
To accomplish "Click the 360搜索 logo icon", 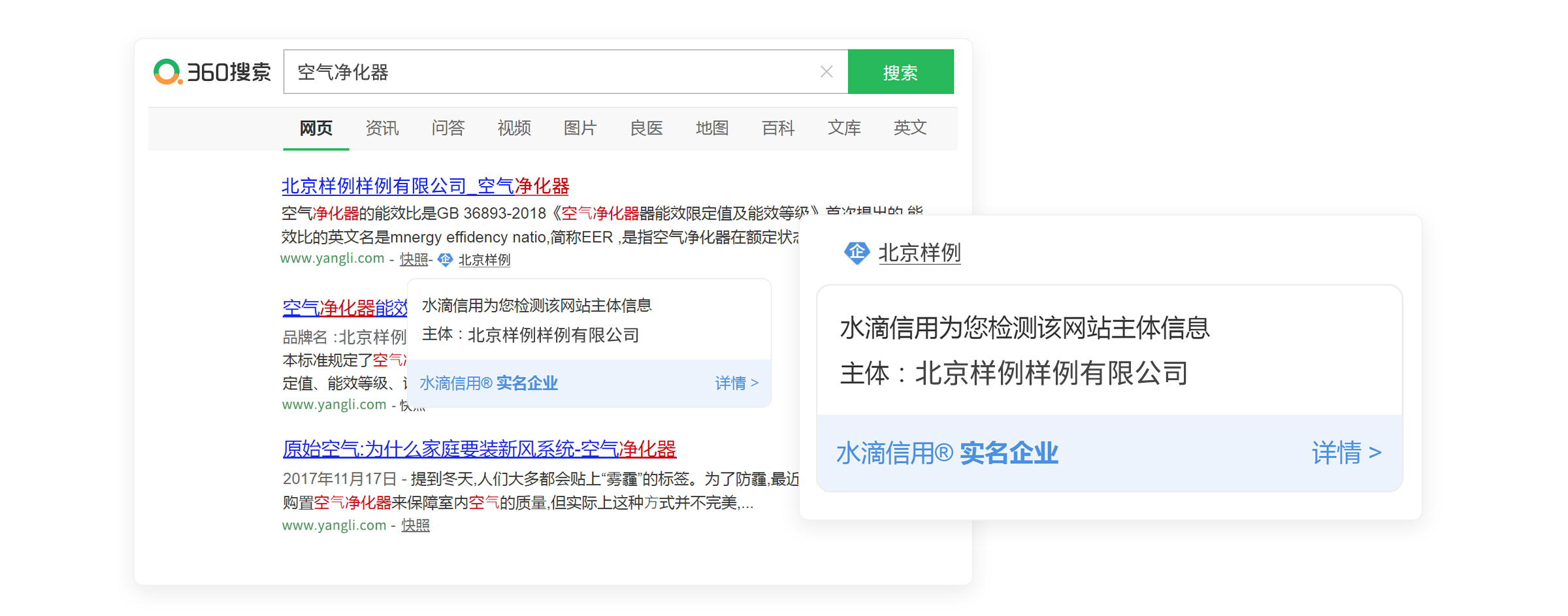I will (x=167, y=72).
